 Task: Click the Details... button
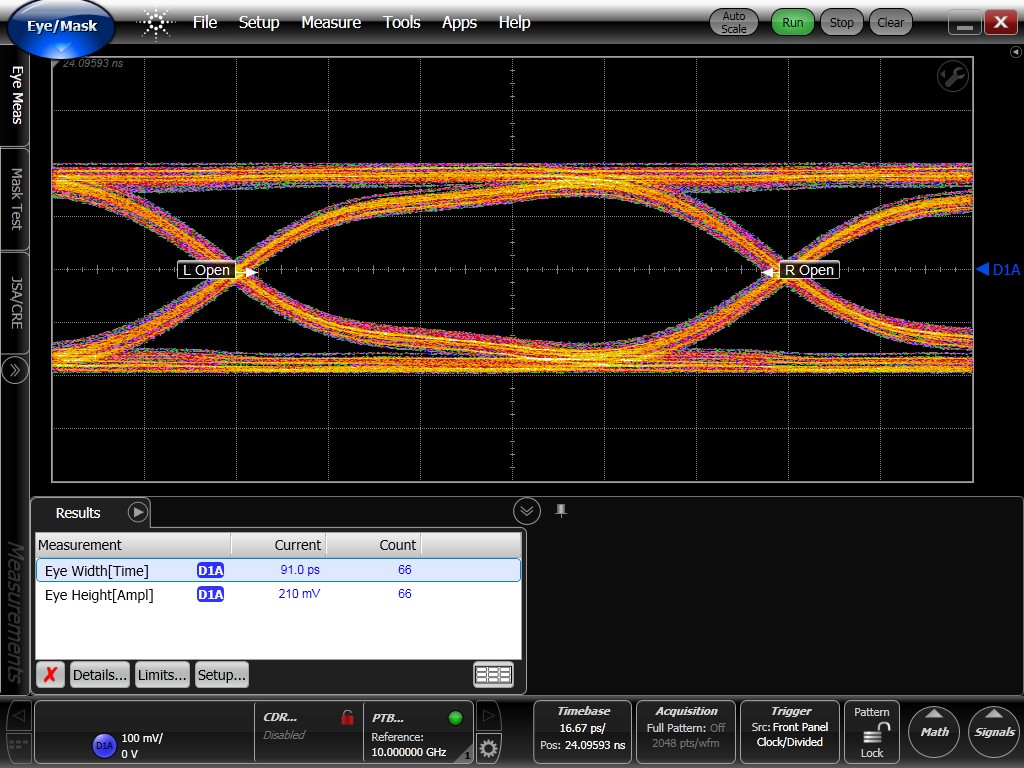click(x=100, y=674)
